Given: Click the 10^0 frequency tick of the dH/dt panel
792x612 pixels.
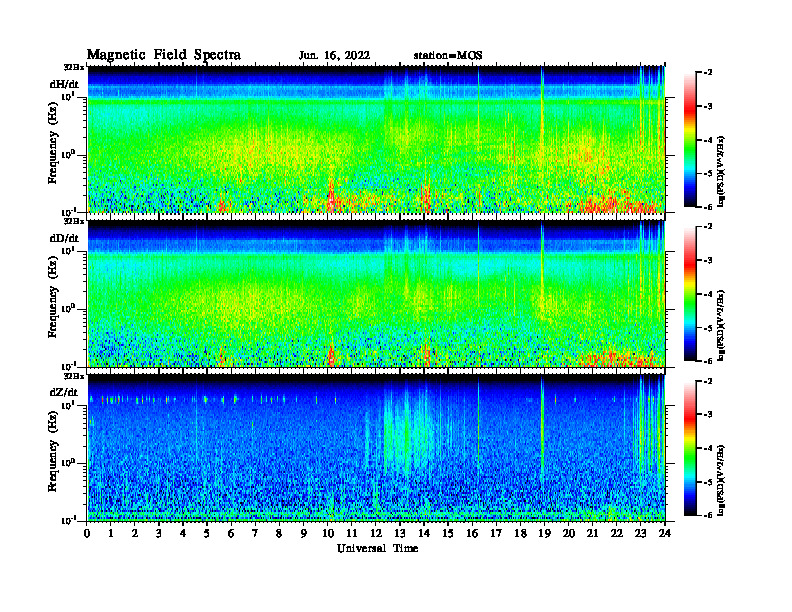Looking at the screenshot, I should pyautogui.click(x=68, y=154).
